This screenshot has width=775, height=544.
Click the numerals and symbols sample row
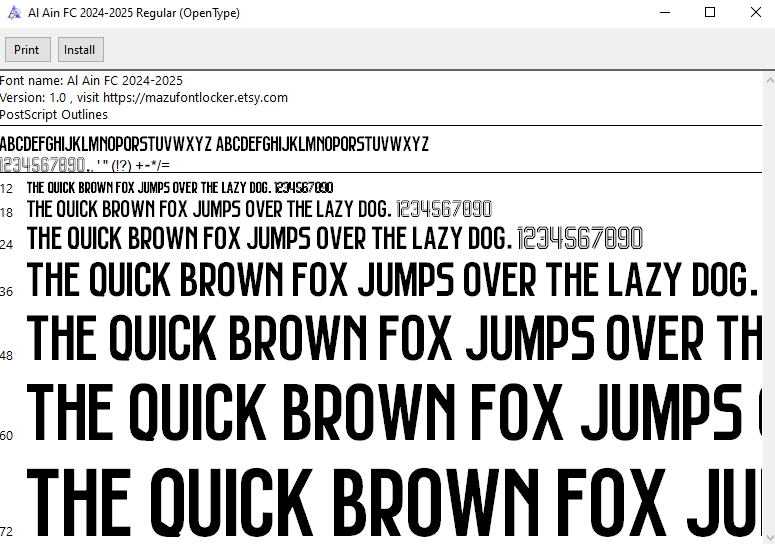pos(85,164)
